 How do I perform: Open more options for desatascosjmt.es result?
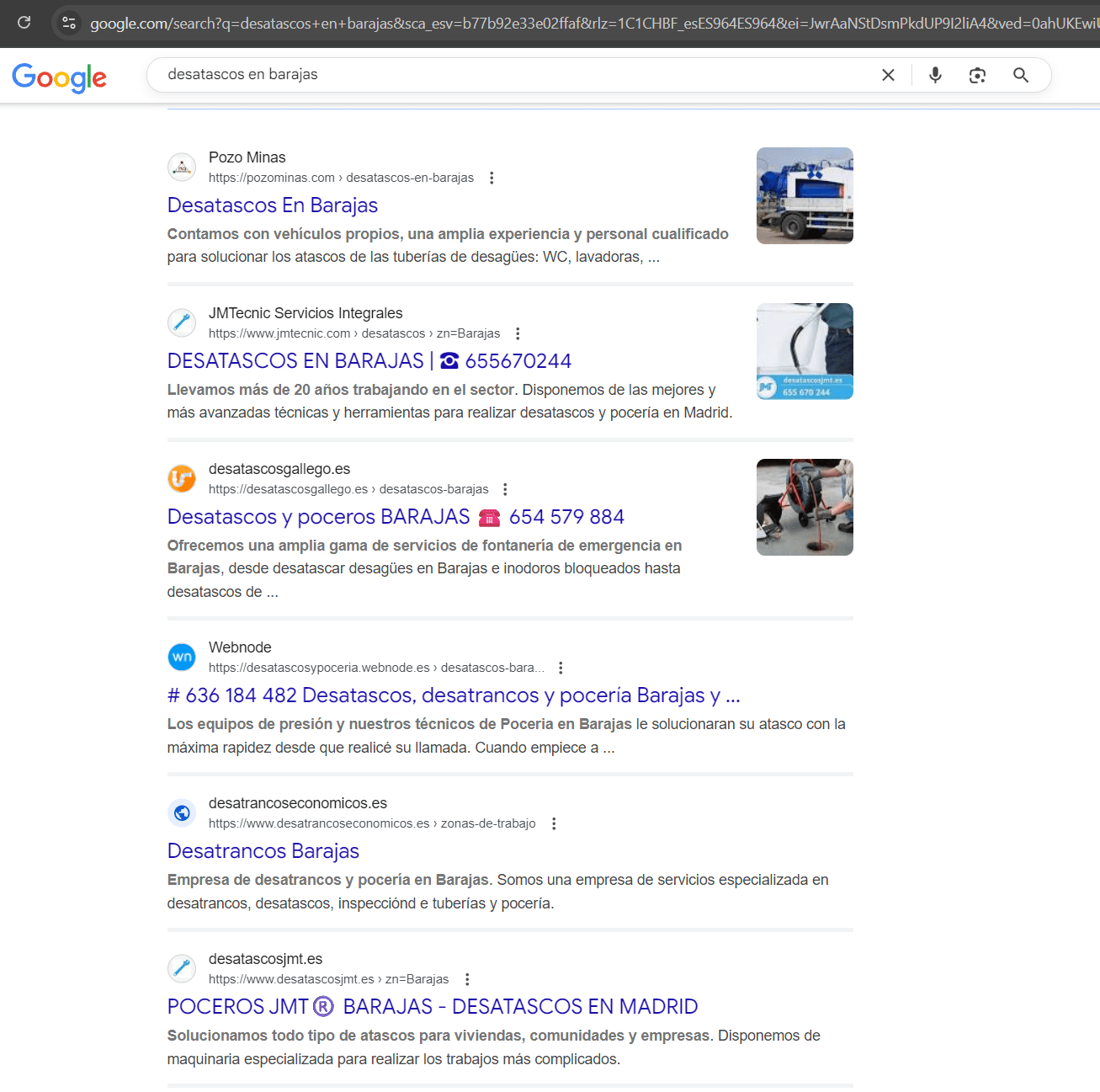click(467, 979)
